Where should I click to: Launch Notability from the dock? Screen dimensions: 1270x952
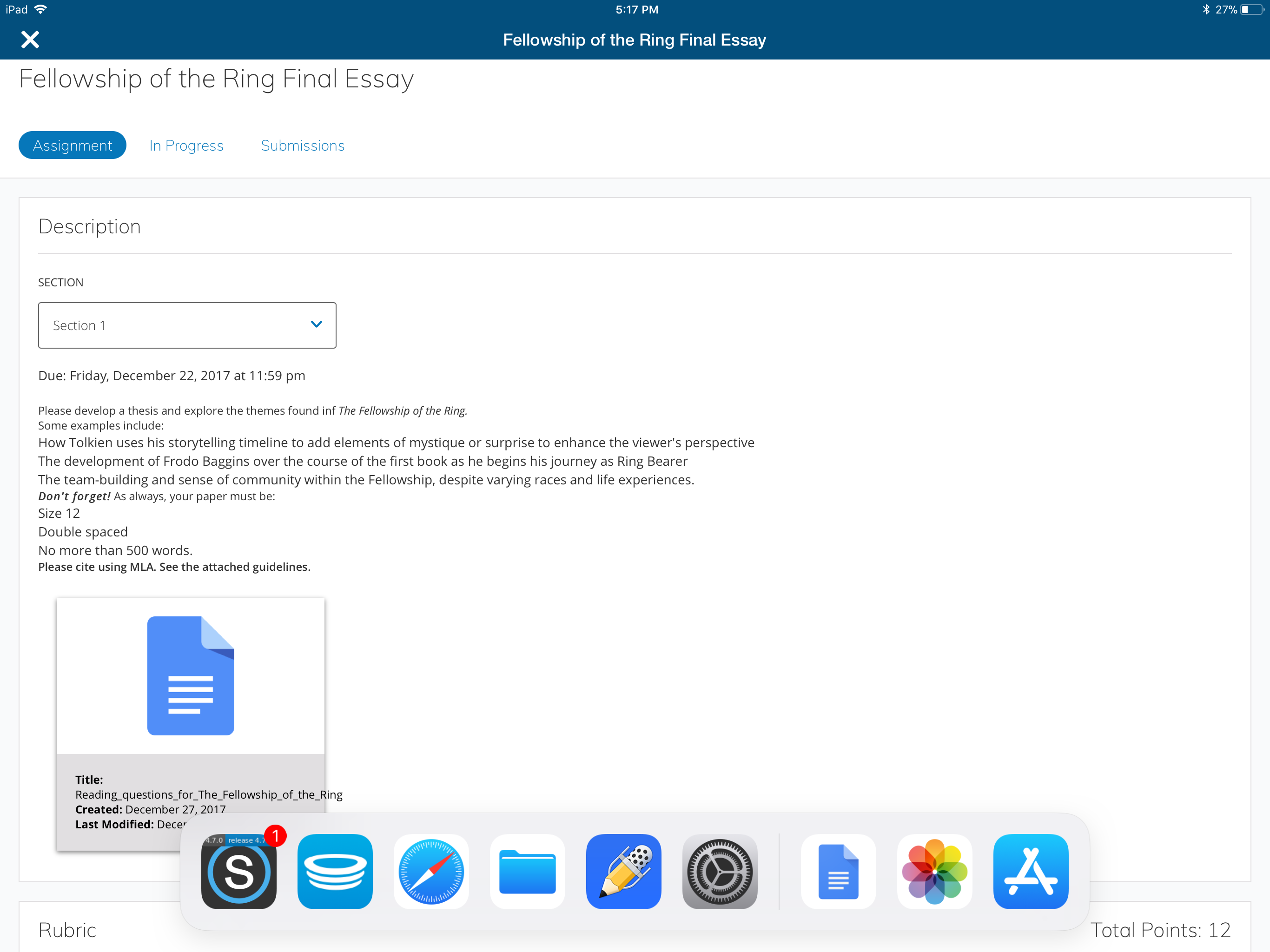623,871
